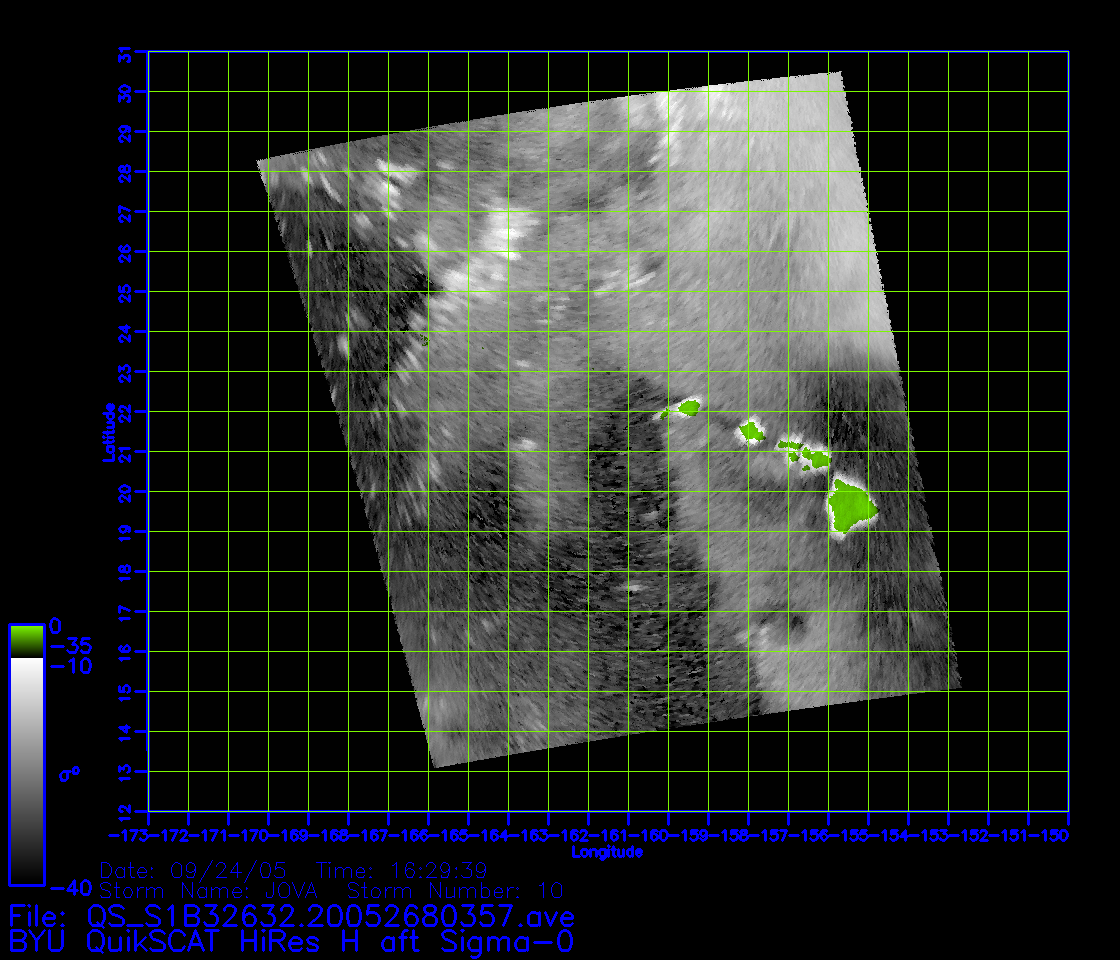Select the Longitude axis title
Viewport: 1120px width, 960px height.
607,852
